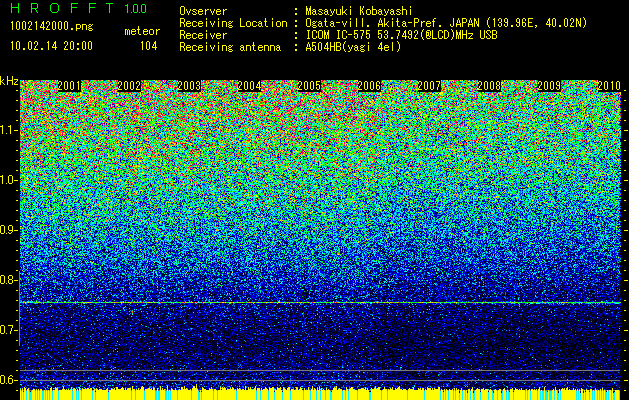Click the 2007 time marker
629x400 pixels.
click(429, 86)
